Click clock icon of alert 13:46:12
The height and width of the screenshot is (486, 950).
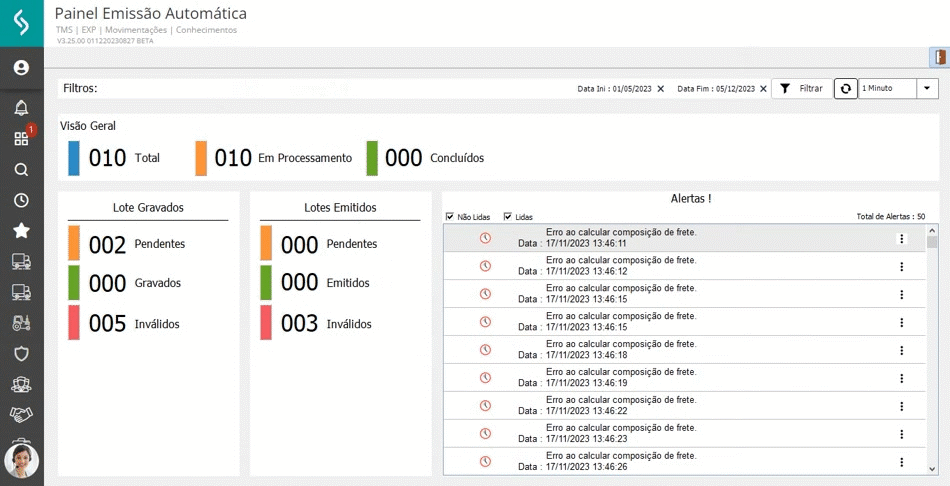point(485,266)
